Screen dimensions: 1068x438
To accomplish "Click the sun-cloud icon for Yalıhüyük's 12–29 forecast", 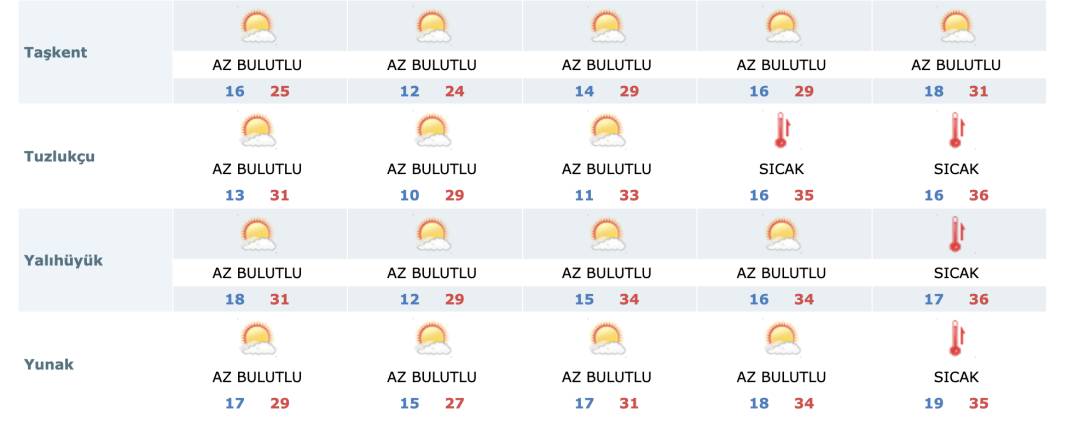I will pyautogui.click(x=432, y=234).
